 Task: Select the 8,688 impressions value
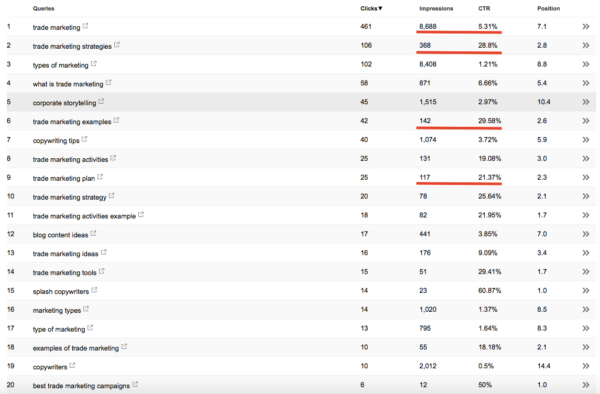coord(428,26)
